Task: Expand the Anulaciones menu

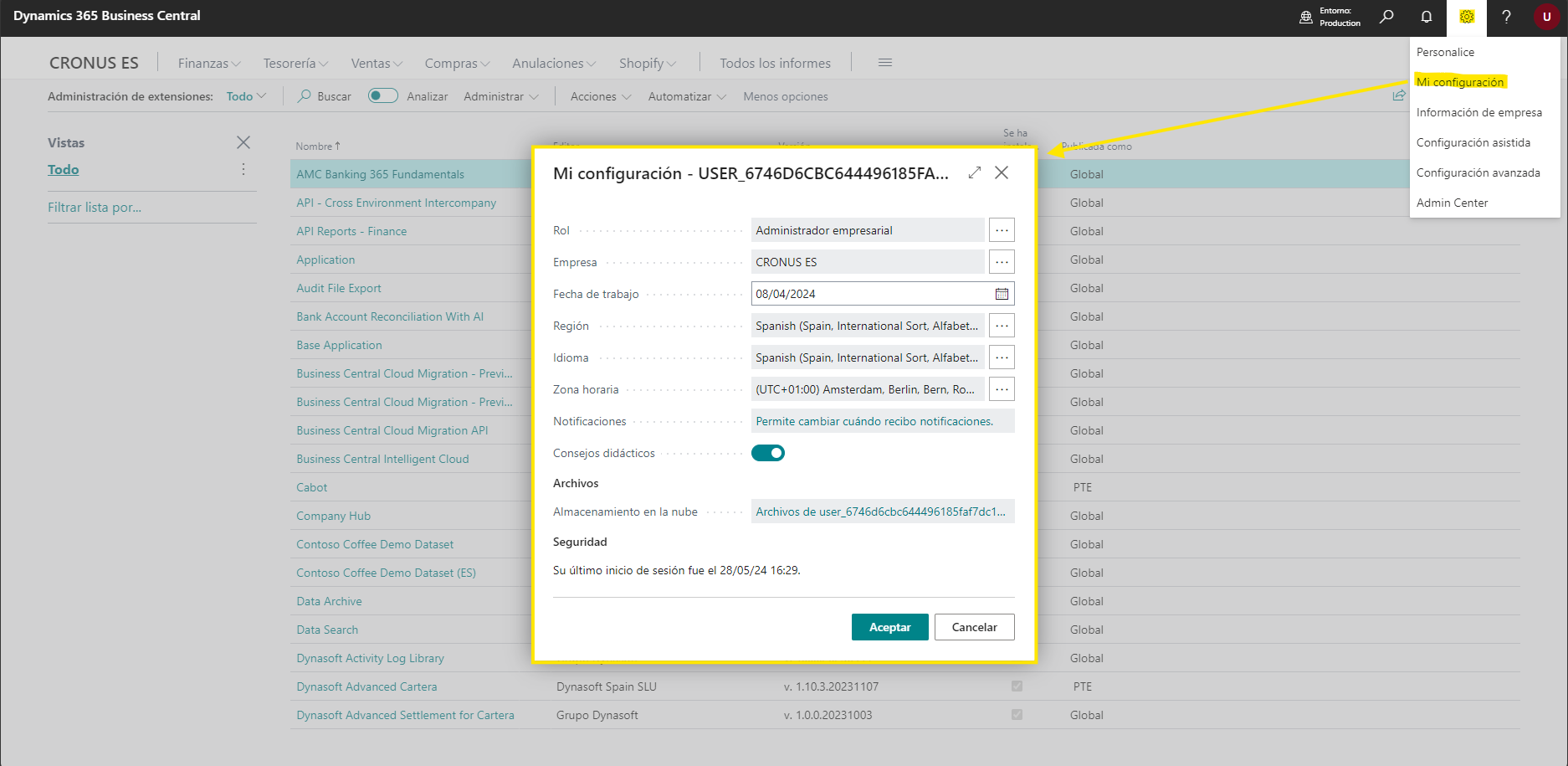Action: (554, 64)
